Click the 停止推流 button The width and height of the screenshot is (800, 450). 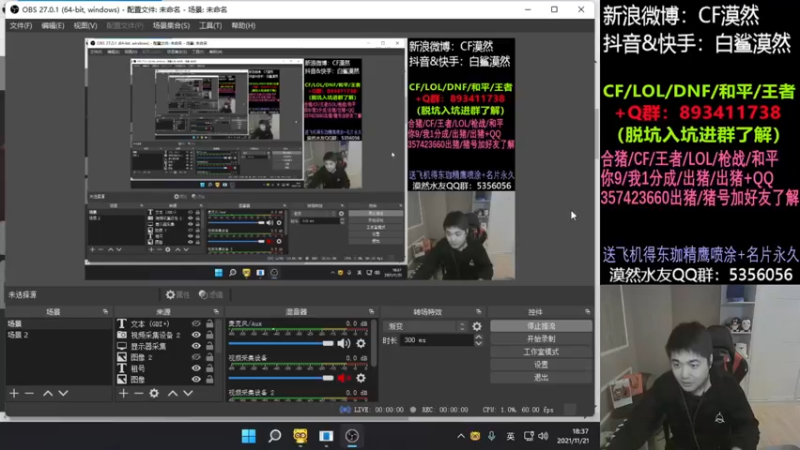[x=541, y=326]
